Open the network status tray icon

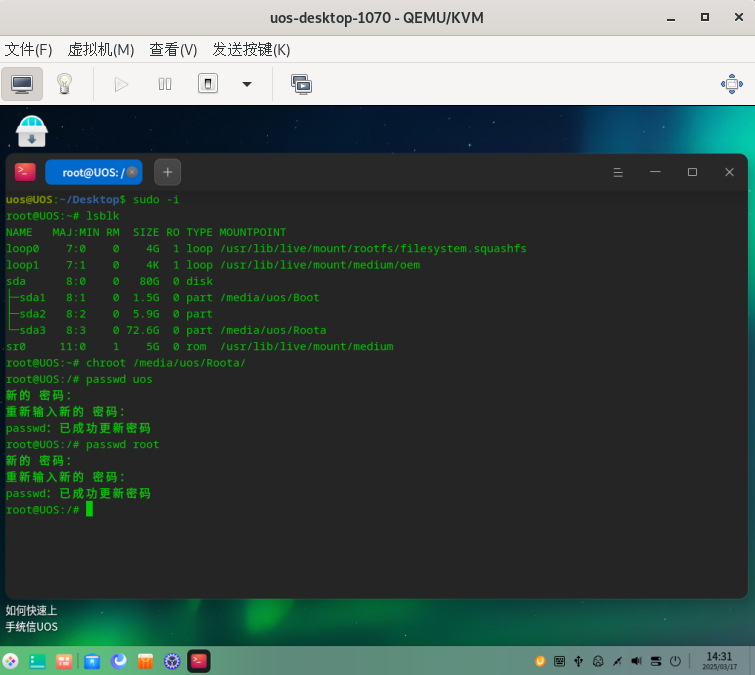617,662
